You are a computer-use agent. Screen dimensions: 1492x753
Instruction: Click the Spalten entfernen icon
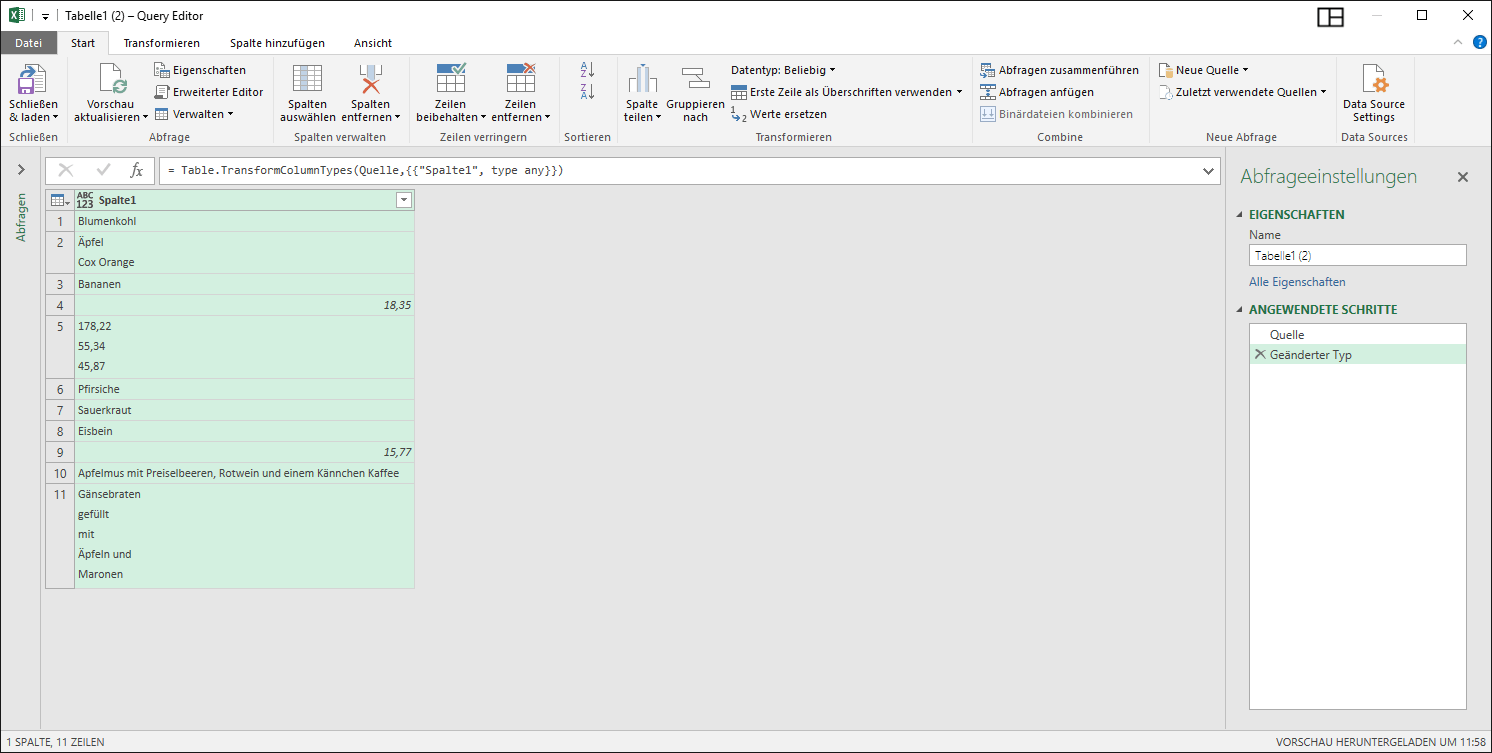[x=371, y=79]
